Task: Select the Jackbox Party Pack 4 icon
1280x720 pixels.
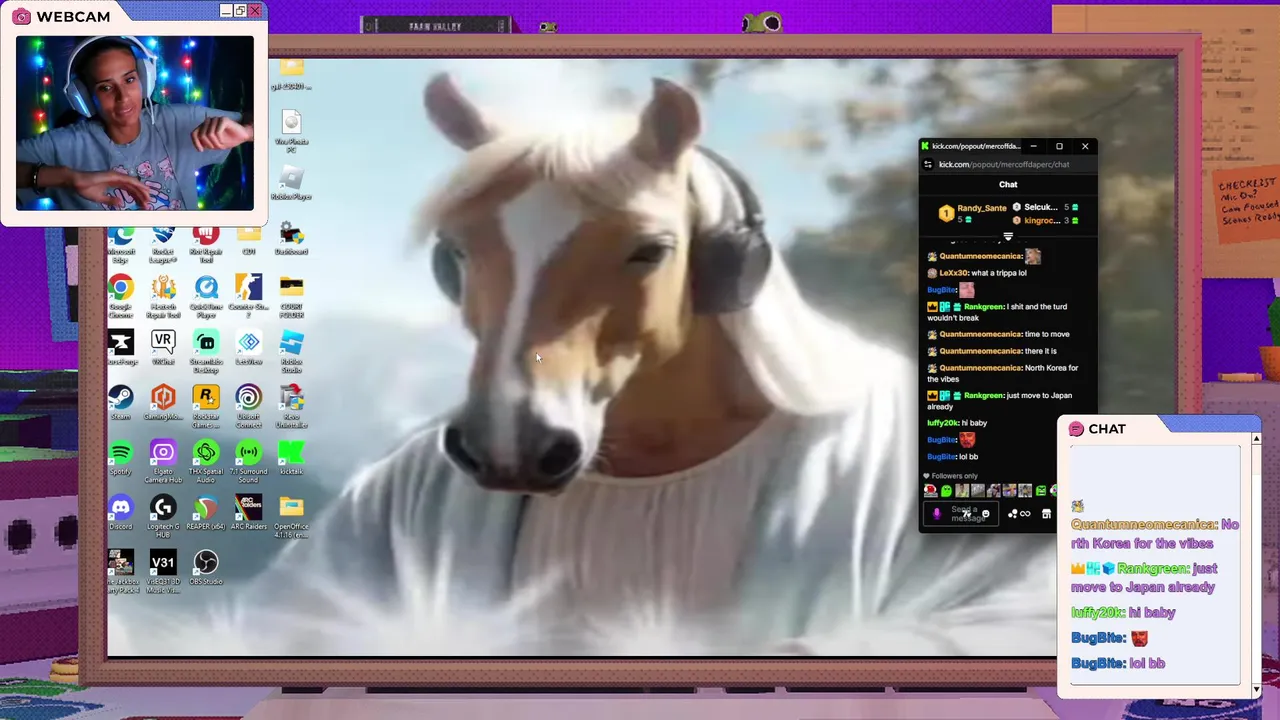Action: point(121,572)
